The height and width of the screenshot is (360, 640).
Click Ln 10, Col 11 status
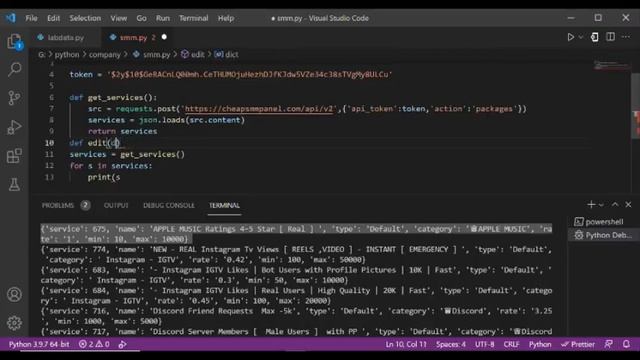[406, 344]
